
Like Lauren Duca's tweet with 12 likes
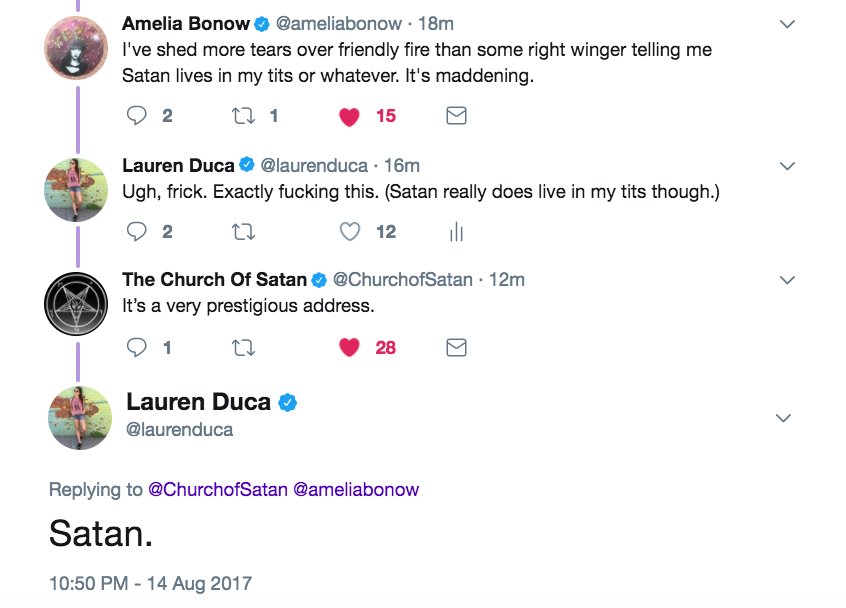tap(349, 232)
